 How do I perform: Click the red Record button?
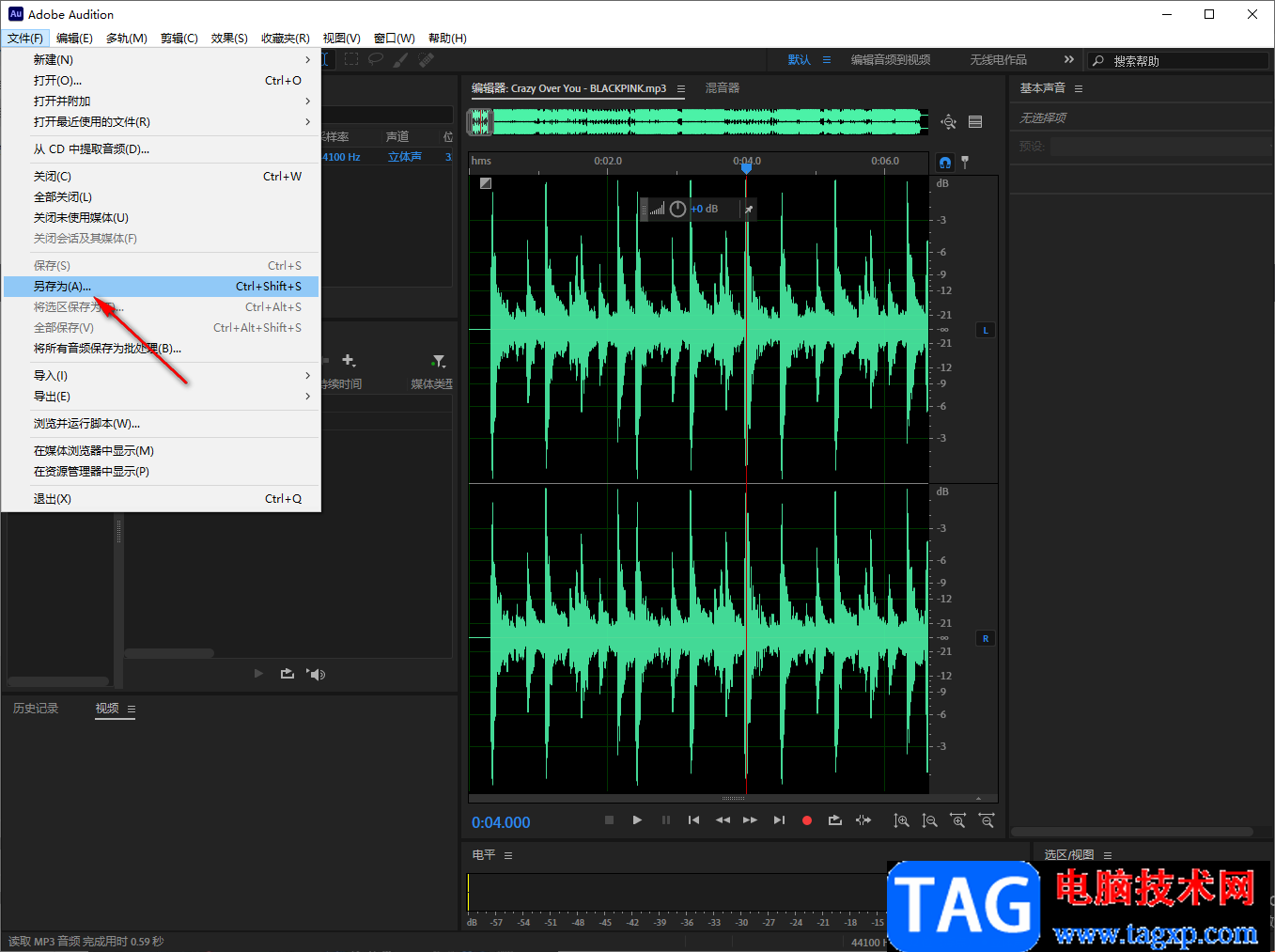click(806, 820)
